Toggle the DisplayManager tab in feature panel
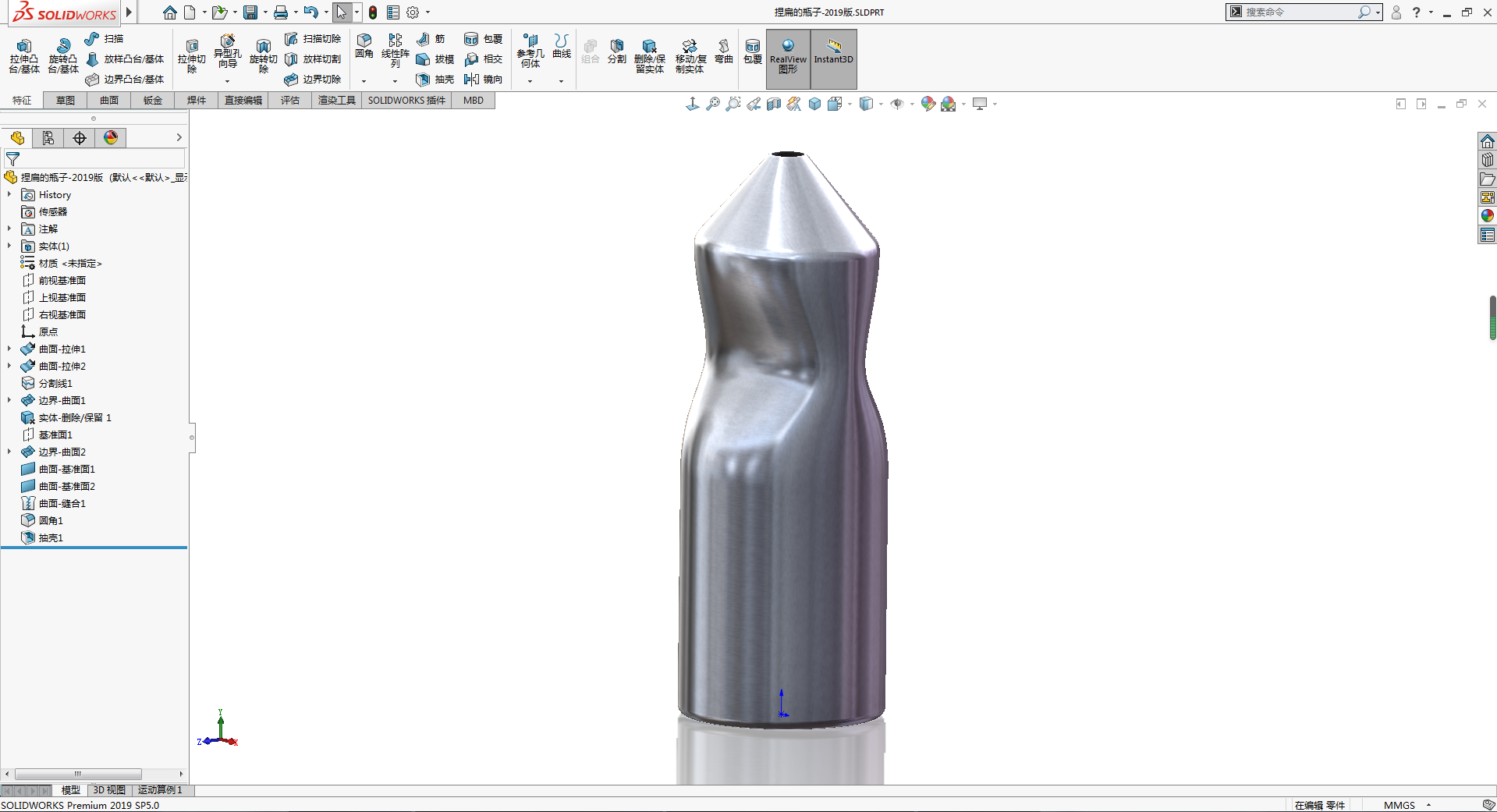Image resolution: width=1497 pixels, height=812 pixels. pyautogui.click(x=111, y=138)
